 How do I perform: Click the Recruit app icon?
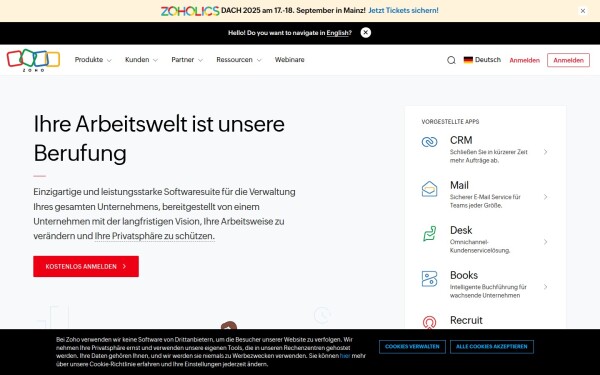429,322
